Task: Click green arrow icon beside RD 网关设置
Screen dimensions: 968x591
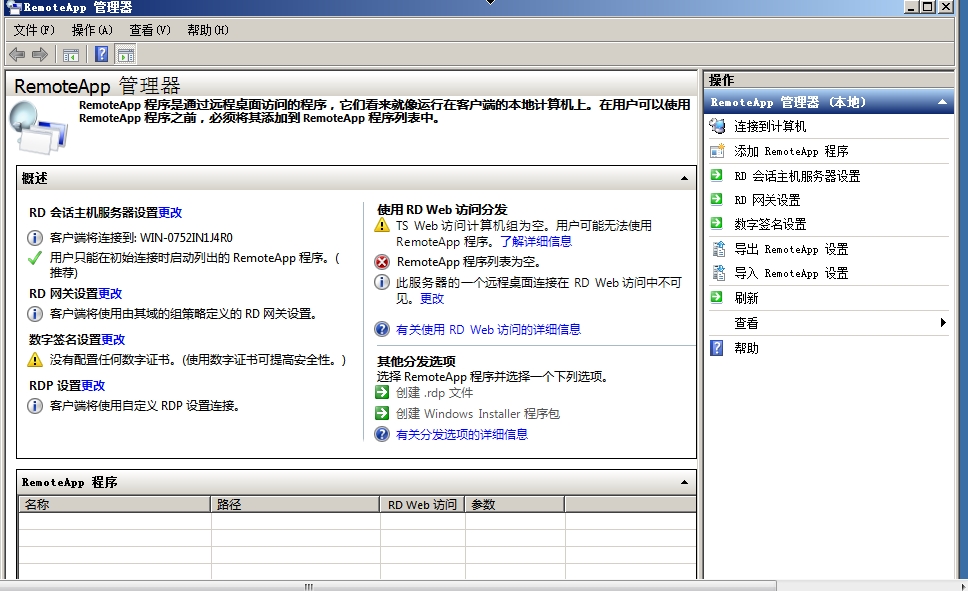Action: coord(717,199)
